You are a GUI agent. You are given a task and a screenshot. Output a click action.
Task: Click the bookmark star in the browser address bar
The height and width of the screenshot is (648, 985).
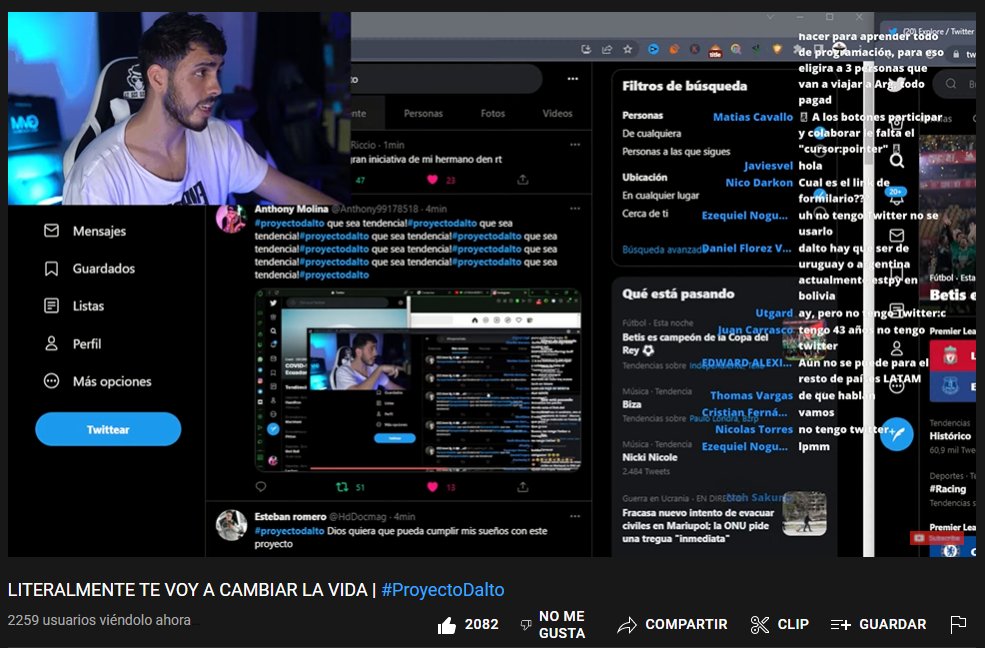[627, 49]
